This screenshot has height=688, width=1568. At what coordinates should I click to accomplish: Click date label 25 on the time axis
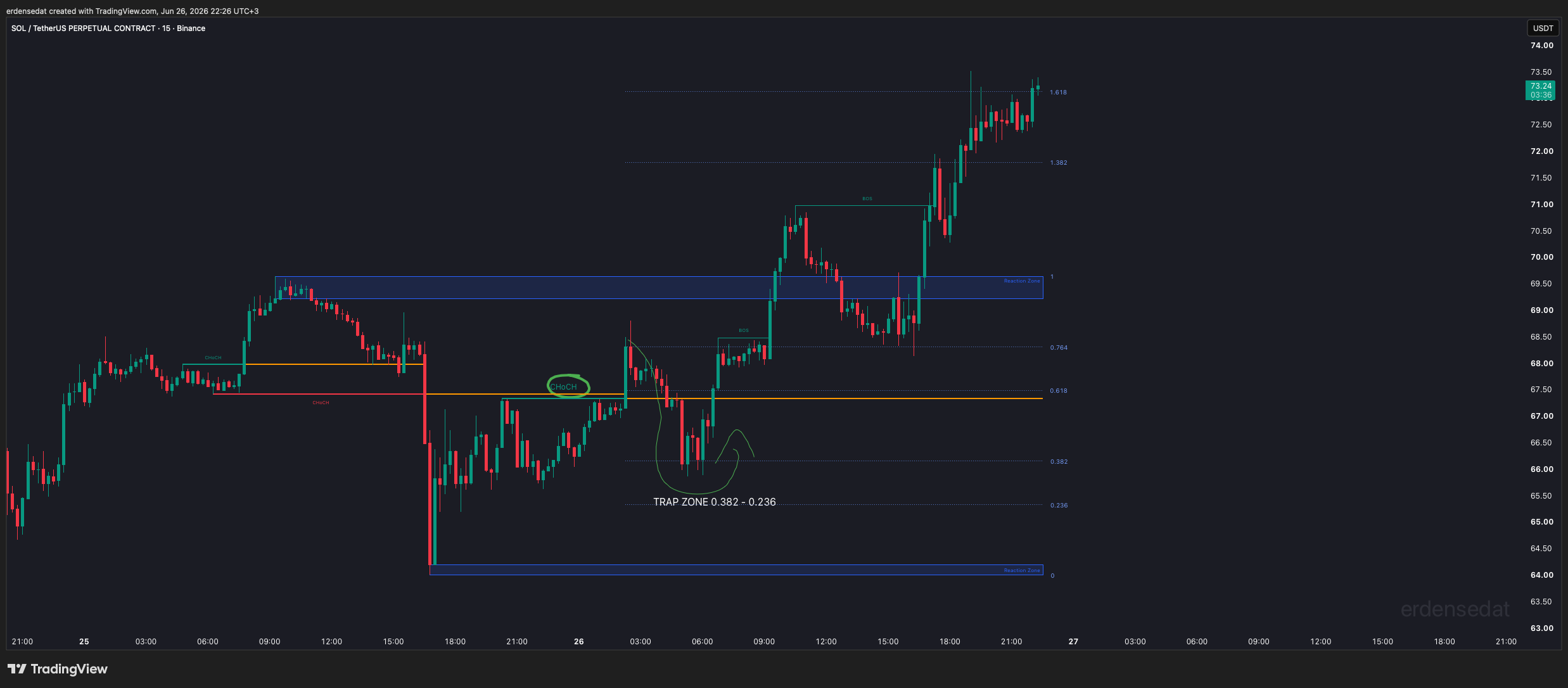(84, 642)
